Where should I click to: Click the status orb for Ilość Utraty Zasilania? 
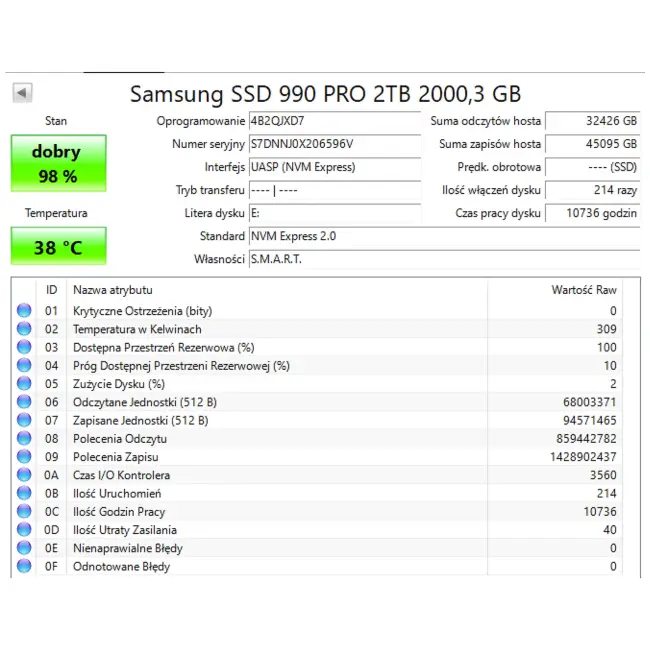click(x=24, y=529)
